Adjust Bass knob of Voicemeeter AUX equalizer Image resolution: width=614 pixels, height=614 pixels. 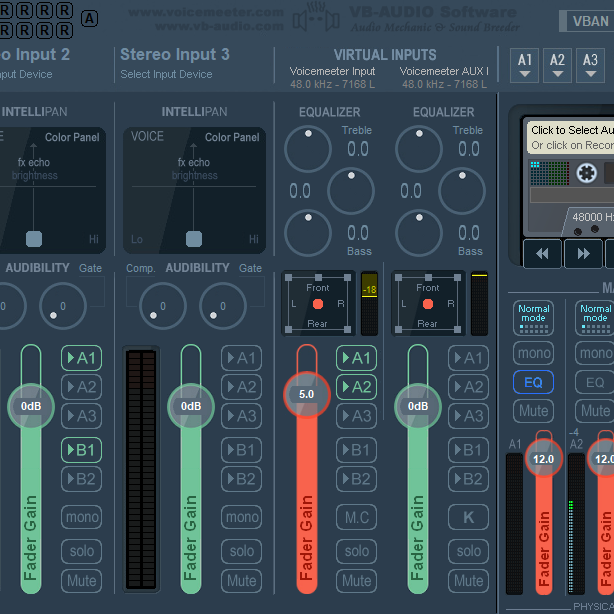[419, 233]
